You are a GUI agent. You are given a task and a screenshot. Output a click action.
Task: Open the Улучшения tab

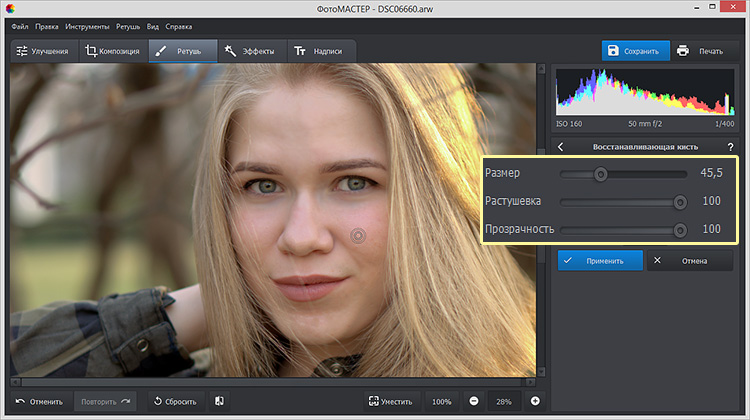pos(42,51)
